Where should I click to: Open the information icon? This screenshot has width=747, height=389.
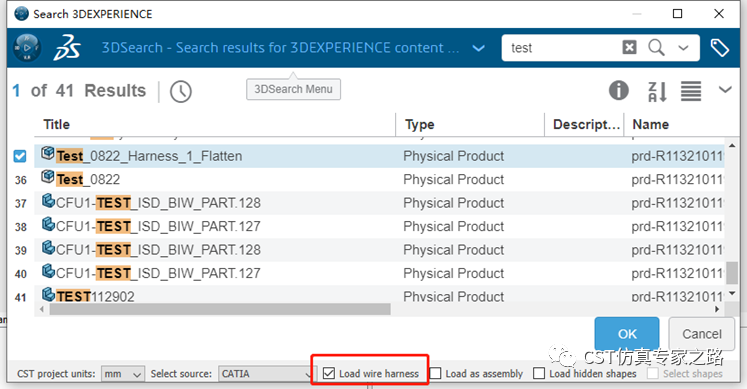618,90
